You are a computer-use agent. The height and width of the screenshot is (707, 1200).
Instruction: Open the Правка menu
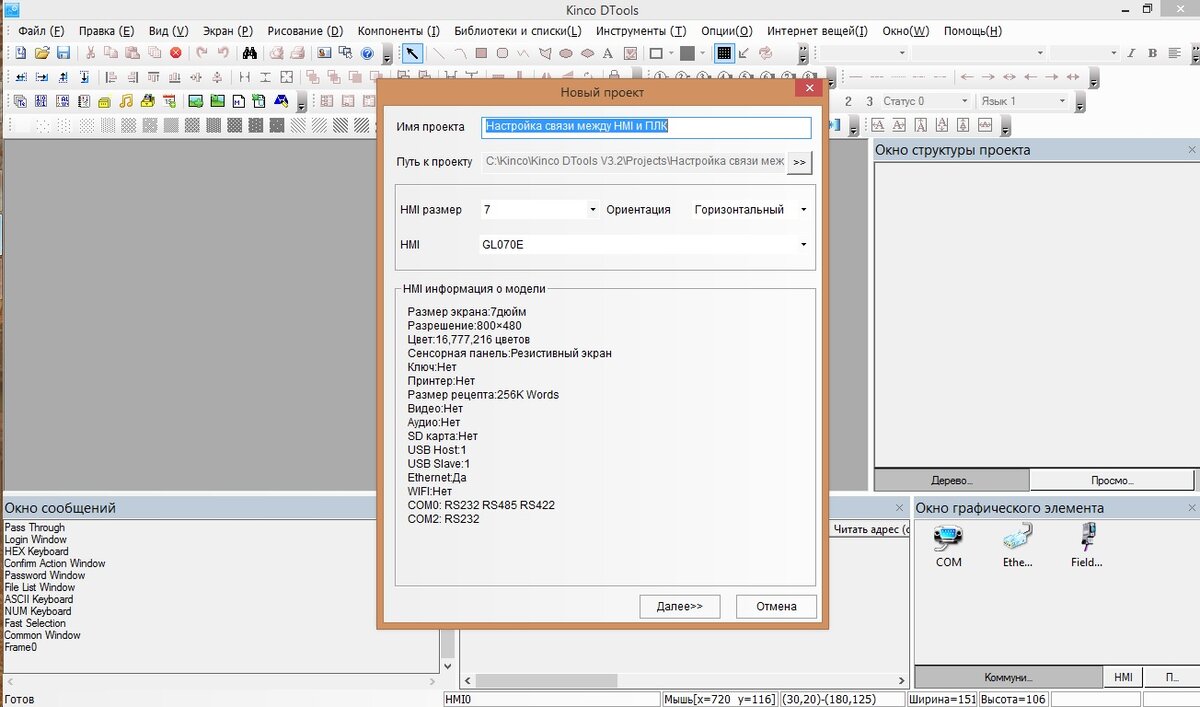pos(106,31)
